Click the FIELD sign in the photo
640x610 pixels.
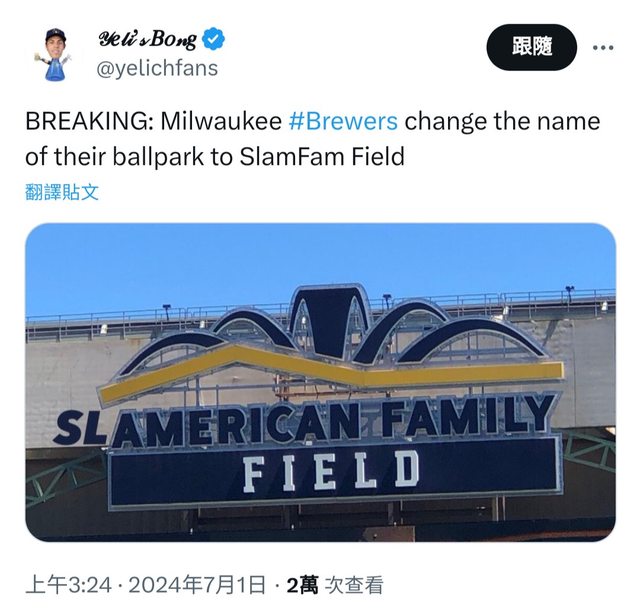331,474
